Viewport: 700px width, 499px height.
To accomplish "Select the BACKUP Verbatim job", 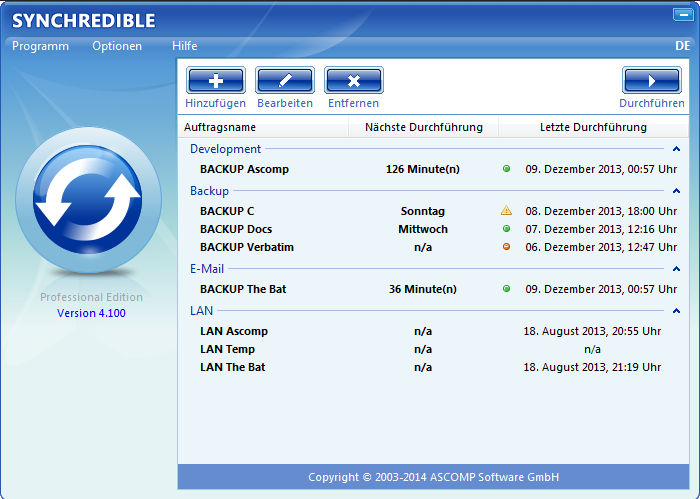I will (x=247, y=247).
